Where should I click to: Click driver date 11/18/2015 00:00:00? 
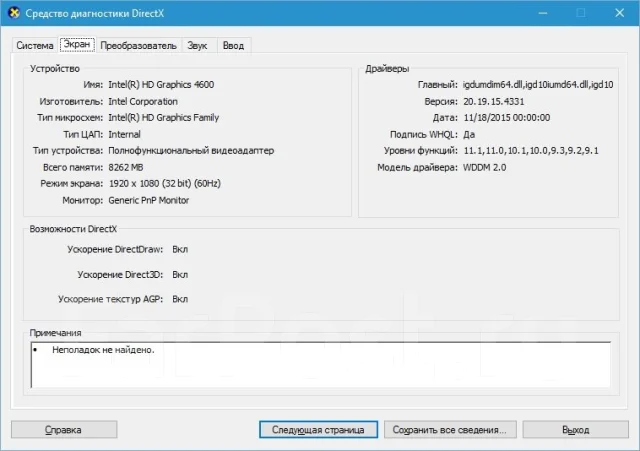(x=507, y=118)
